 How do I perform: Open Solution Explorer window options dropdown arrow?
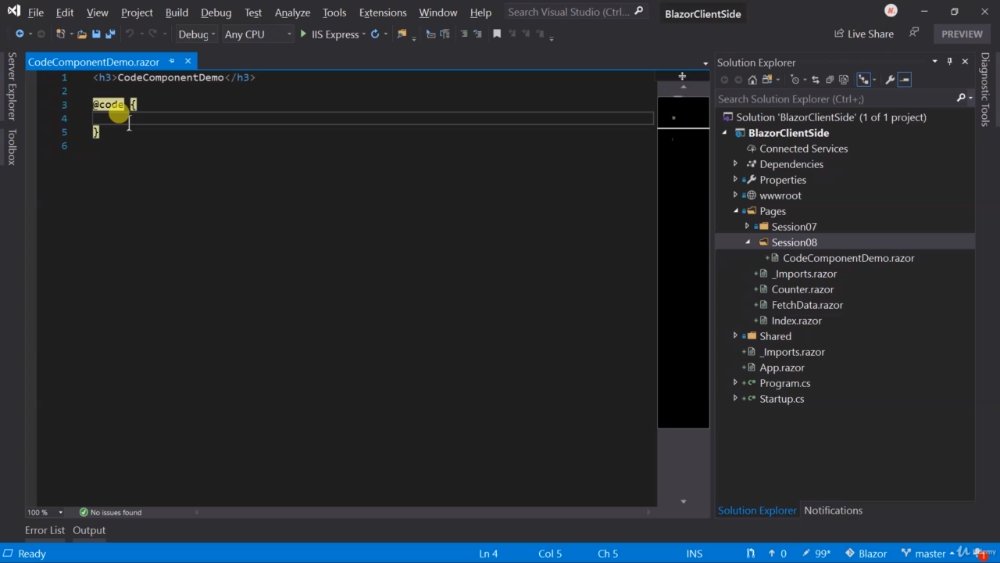pos(935,62)
